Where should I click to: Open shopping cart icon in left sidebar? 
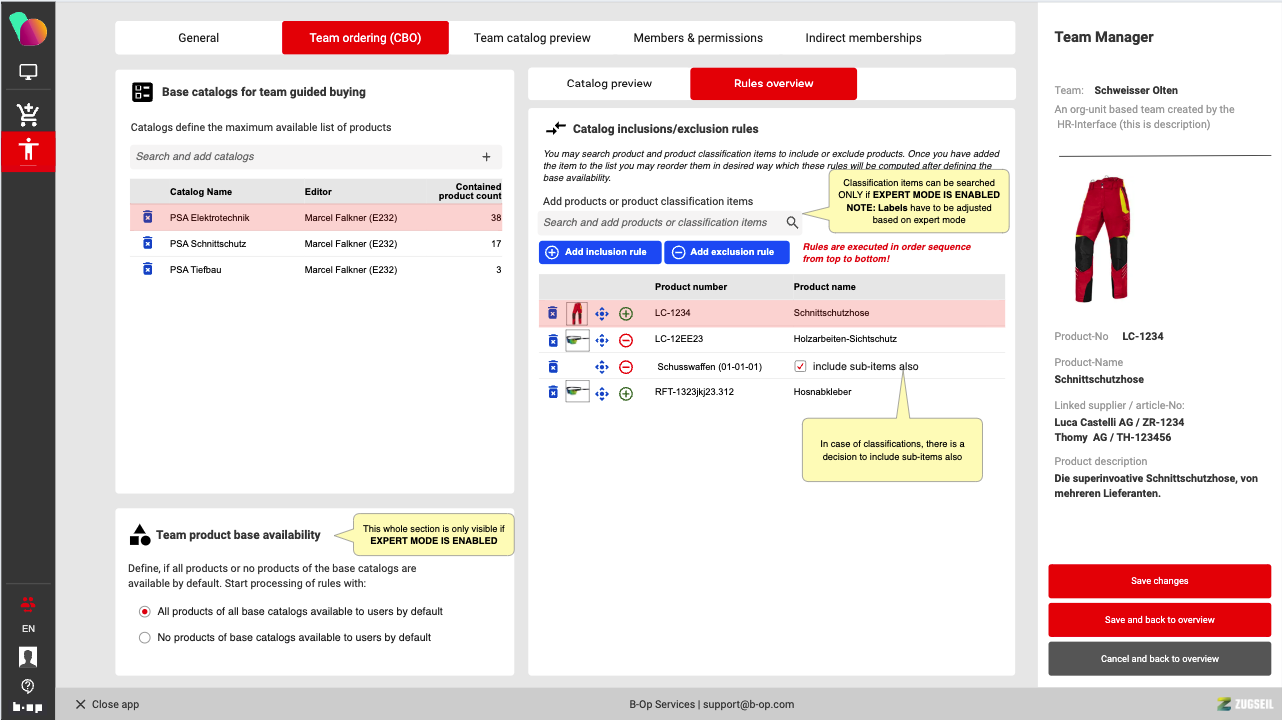tap(28, 113)
